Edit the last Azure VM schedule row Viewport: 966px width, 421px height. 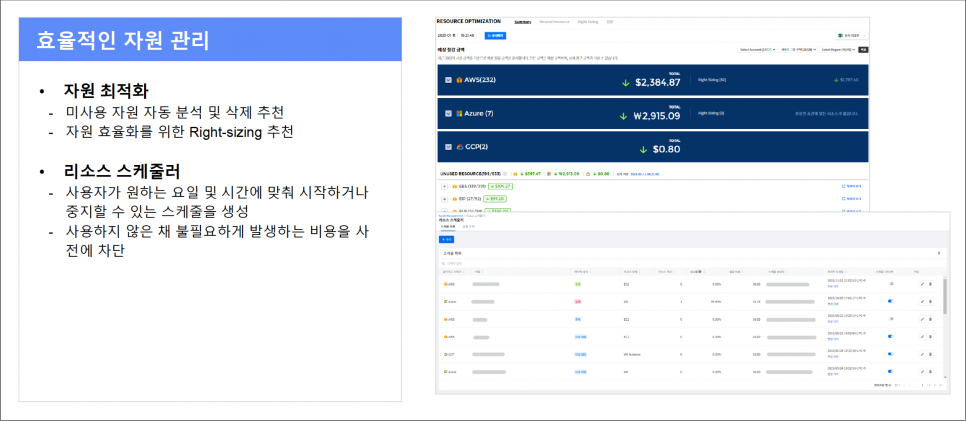(x=922, y=372)
